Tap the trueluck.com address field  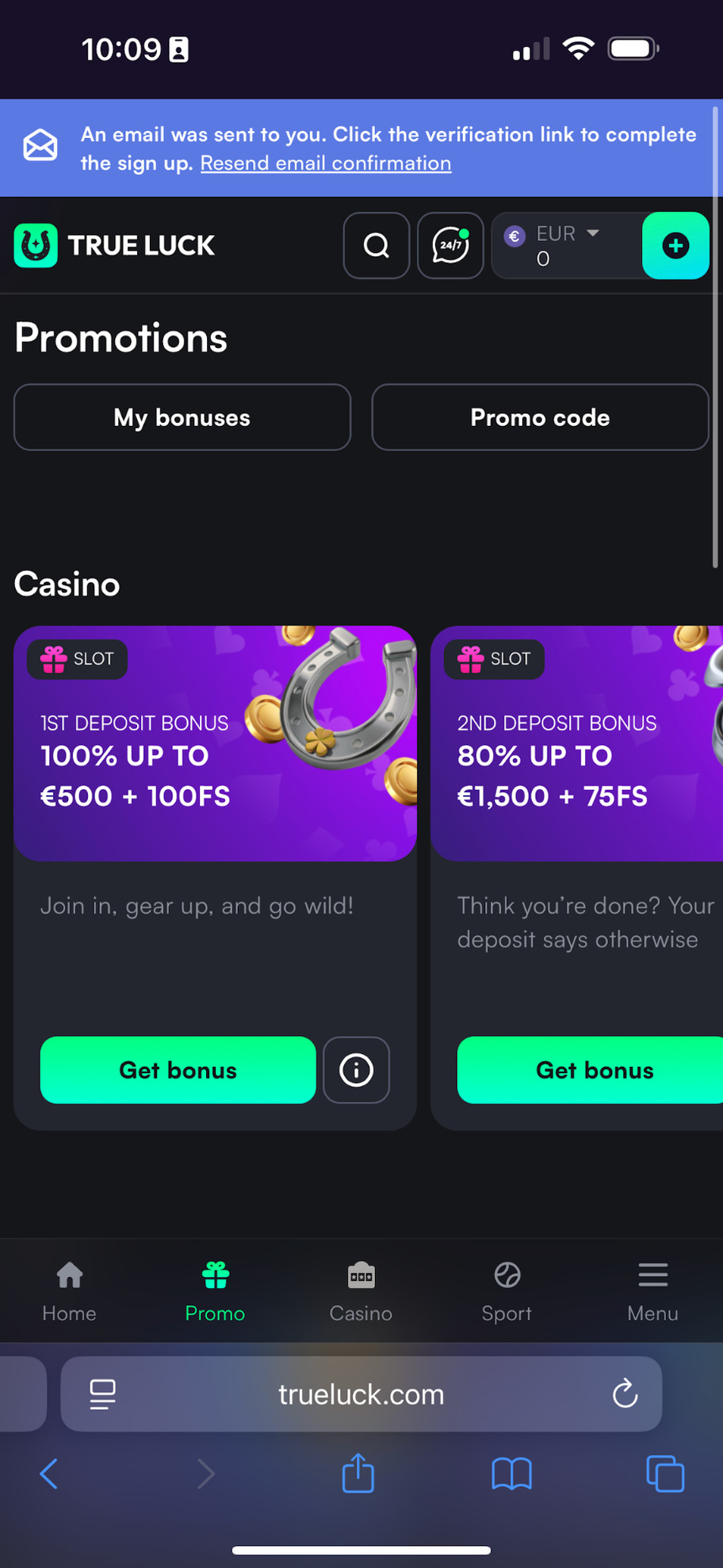point(361,1394)
